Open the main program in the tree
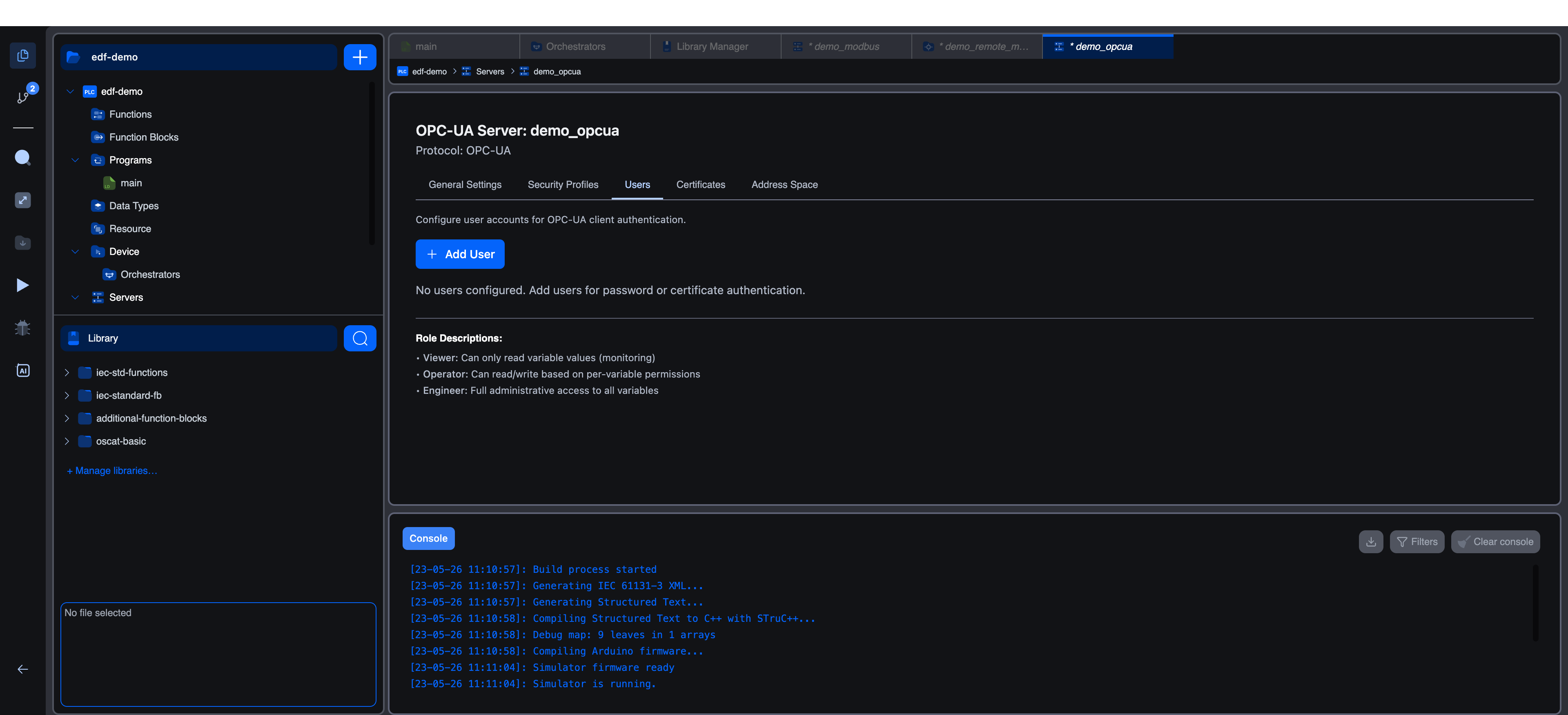This screenshot has width=1568, height=715. 131,183
